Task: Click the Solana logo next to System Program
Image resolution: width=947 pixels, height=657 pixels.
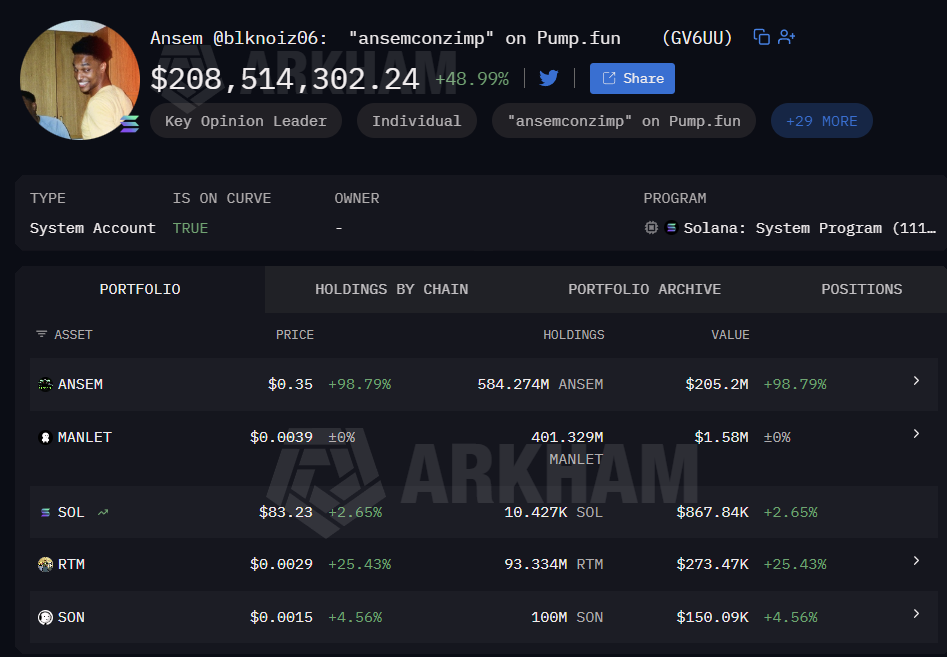Action: pyautogui.click(x=671, y=228)
